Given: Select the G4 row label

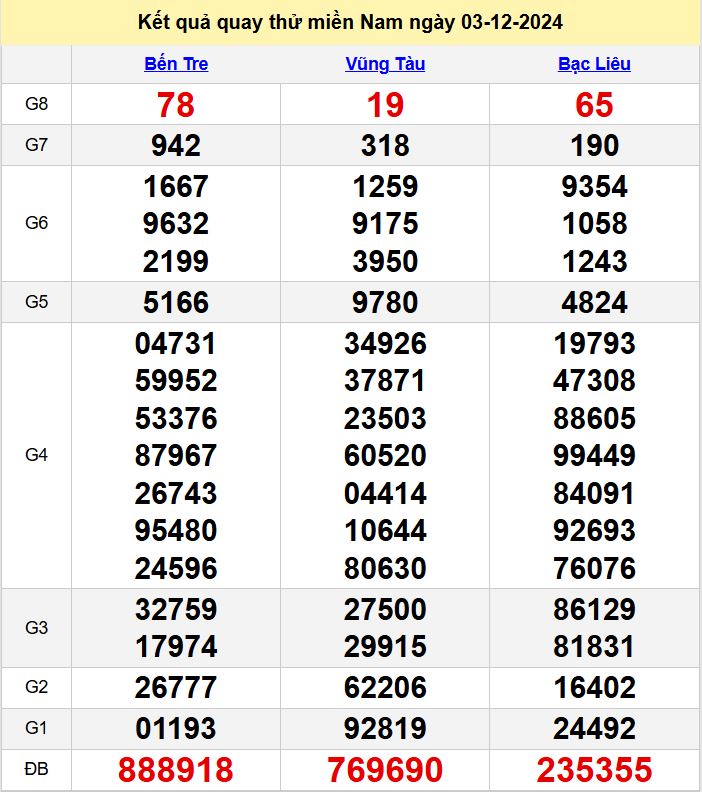Looking at the screenshot, I should pos(36,455).
